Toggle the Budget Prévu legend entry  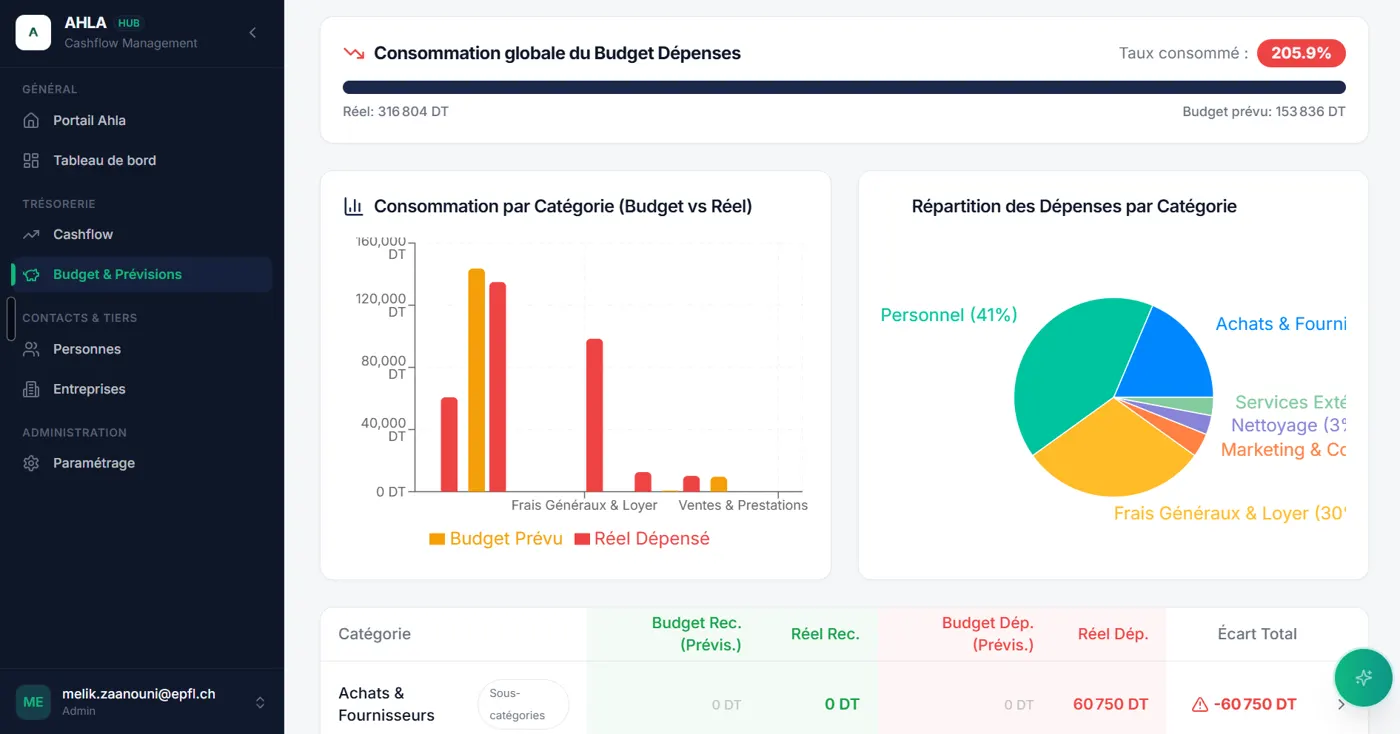[495, 538]
